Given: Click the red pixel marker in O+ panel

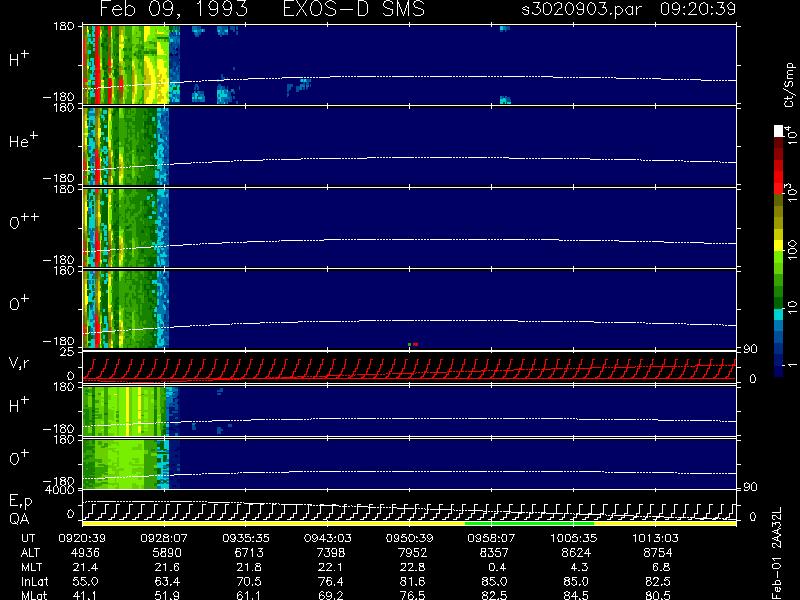Looking at the screenshot, I should (416, 344).
